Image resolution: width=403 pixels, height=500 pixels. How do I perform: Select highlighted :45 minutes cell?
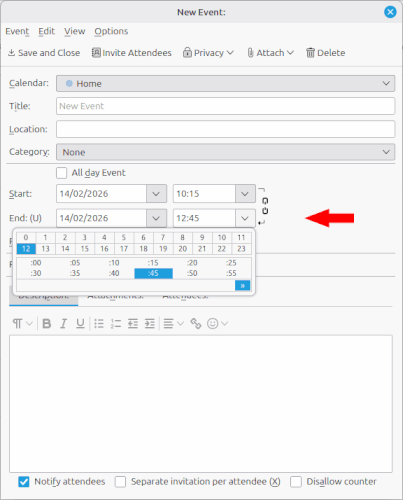[x=153, y=273]
